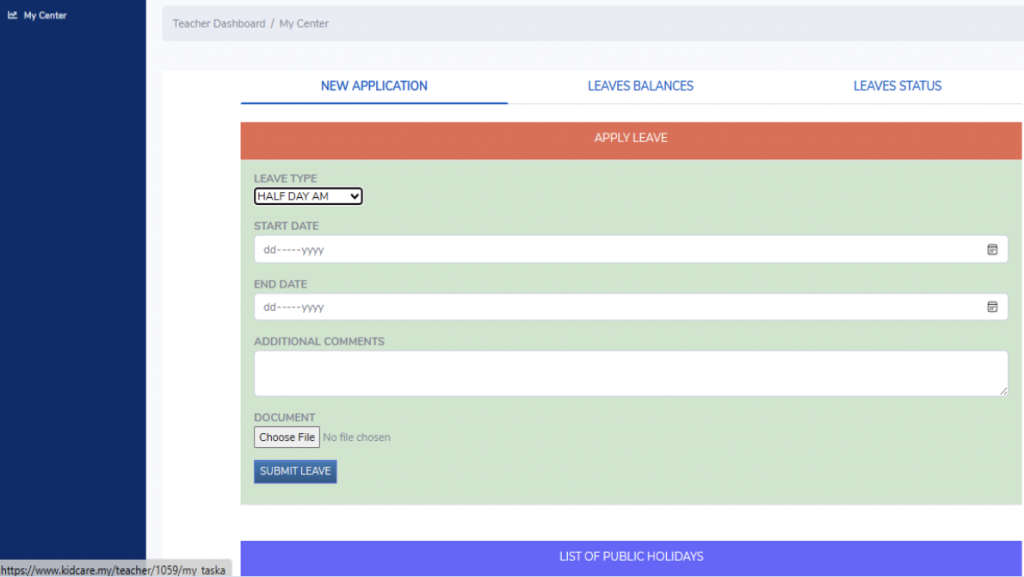The width and height of the screenshot is (1024, 577).
Task: Click Teacher Dashboard in the breadcrumb
Action: (219, 24)
